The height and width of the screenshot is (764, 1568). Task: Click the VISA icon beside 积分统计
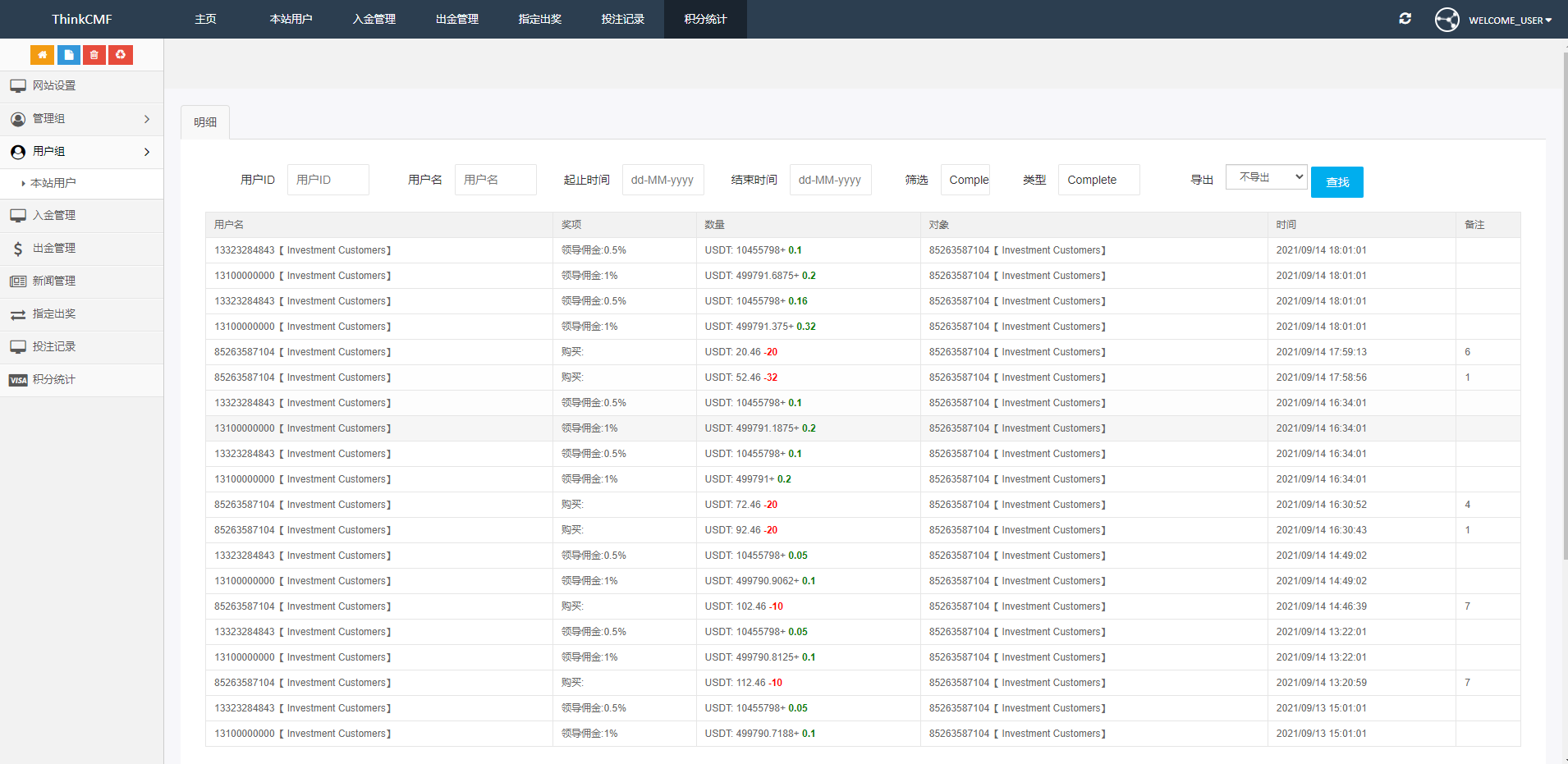[x=18, y=379]
